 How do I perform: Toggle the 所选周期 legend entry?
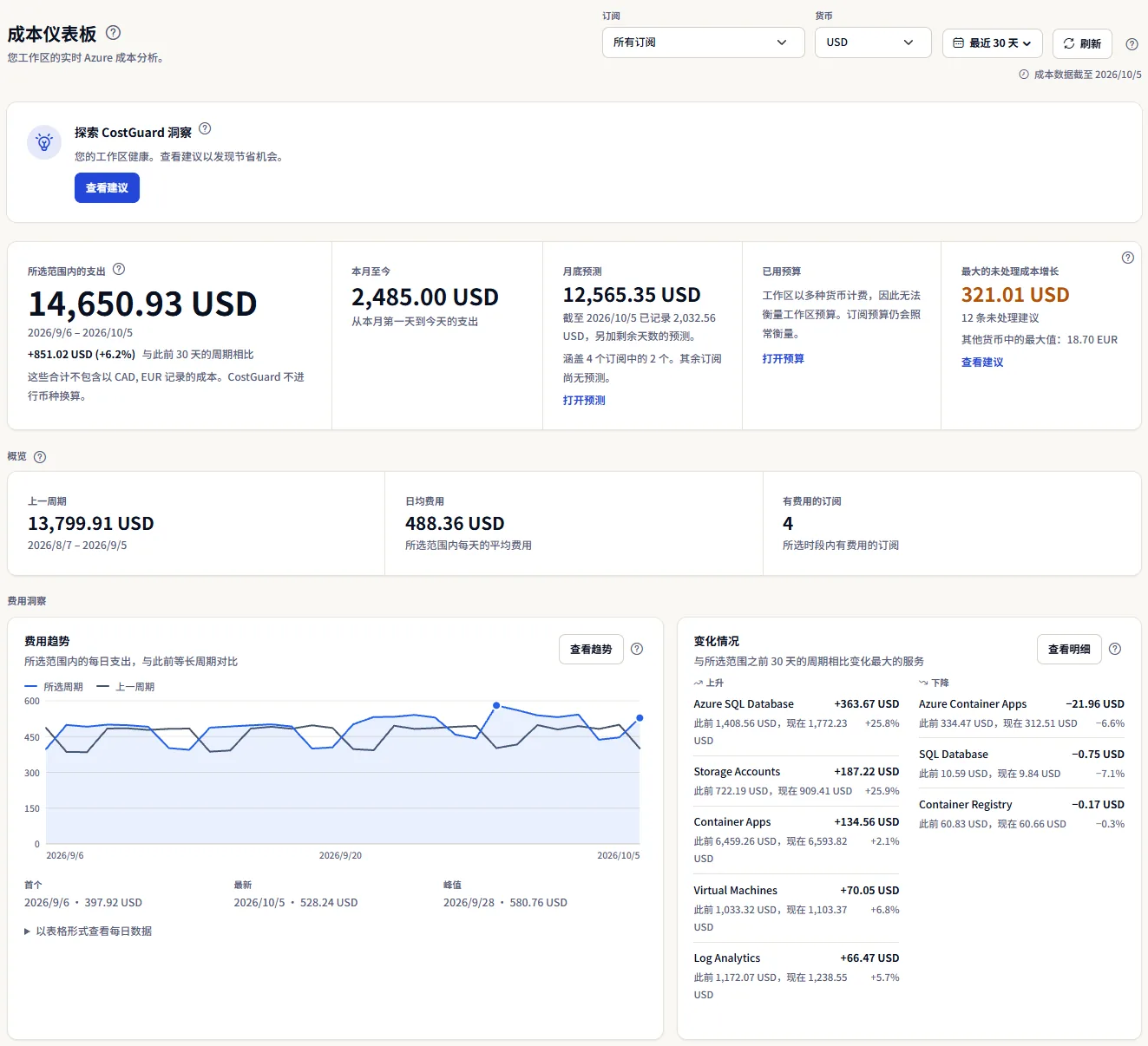point(54,687)
